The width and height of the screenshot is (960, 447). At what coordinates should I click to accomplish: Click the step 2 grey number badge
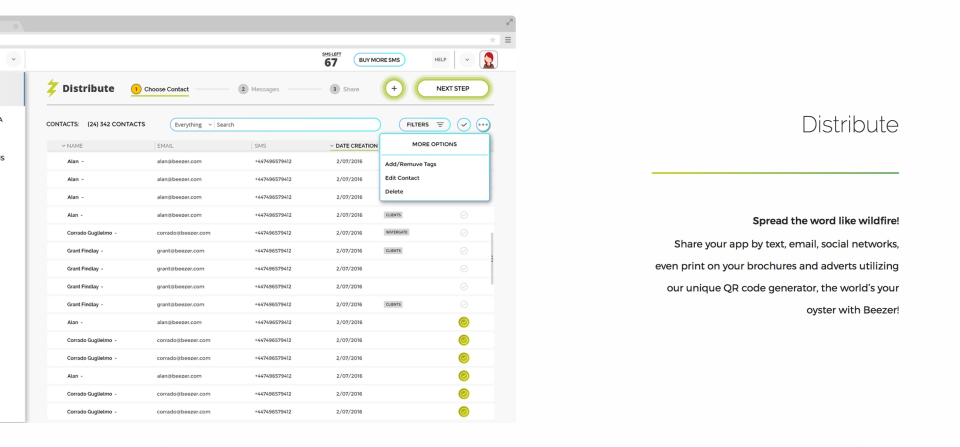click(x=243, y=89)
